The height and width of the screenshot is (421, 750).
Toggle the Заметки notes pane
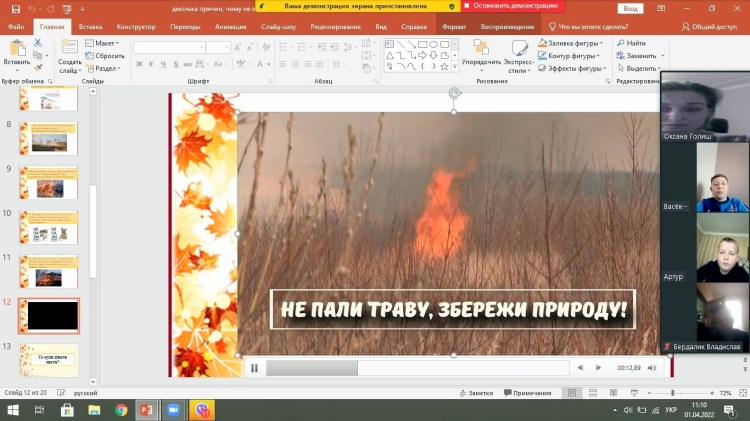pyautogui.click(x=476, y=393)
